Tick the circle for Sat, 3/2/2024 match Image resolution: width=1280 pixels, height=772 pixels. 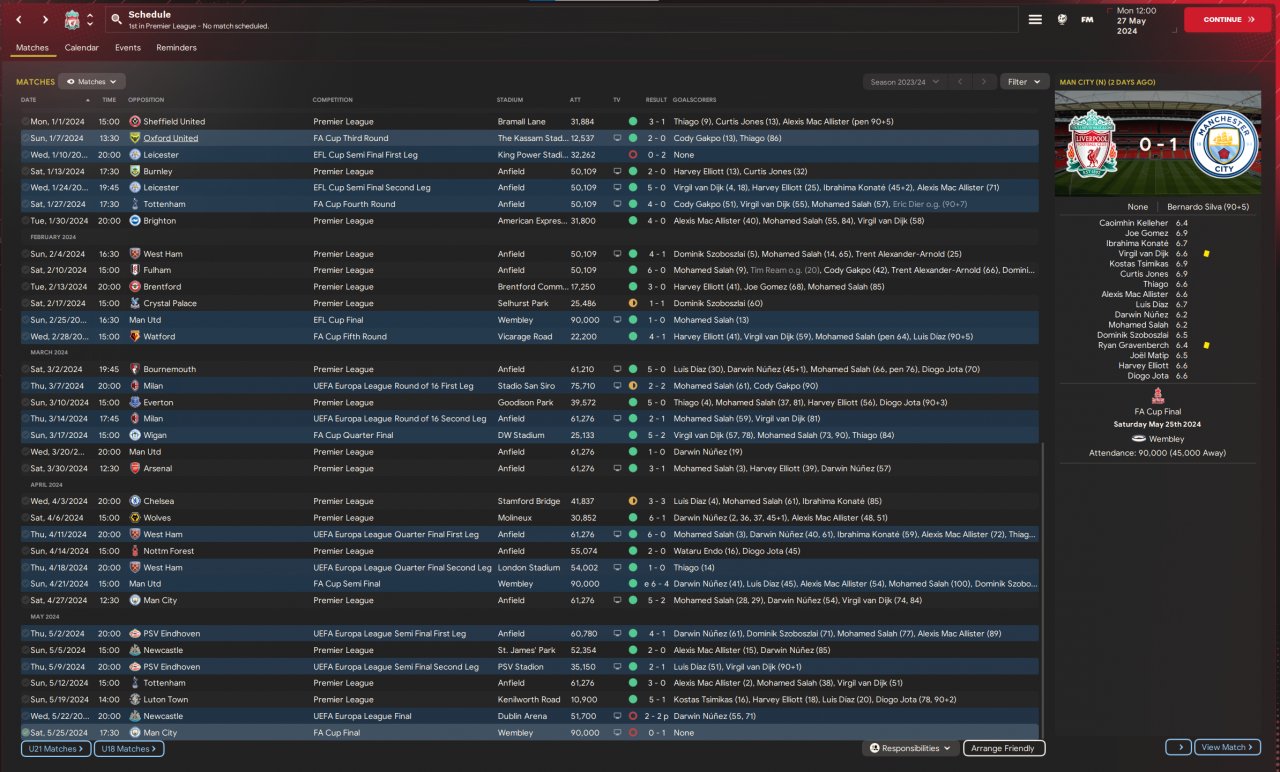25,369
